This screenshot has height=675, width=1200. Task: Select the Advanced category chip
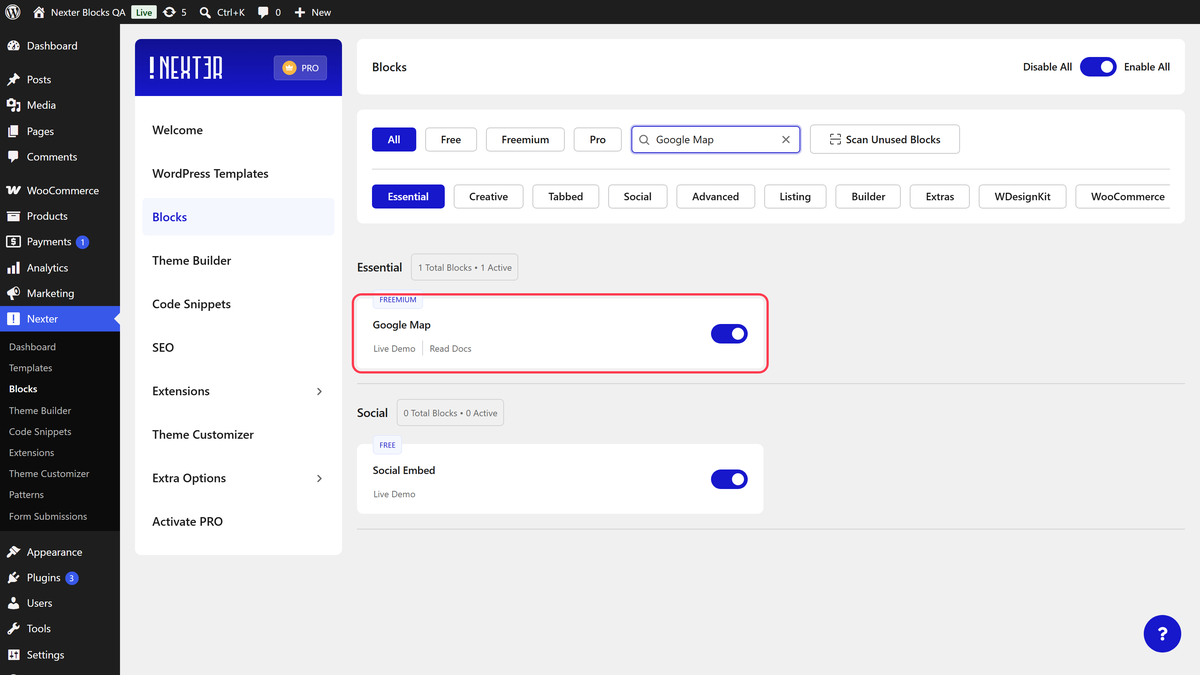tap(716, 197)
